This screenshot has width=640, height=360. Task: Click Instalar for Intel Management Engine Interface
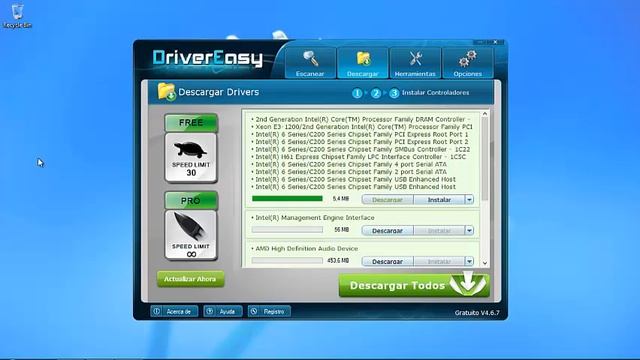[439, 231]
